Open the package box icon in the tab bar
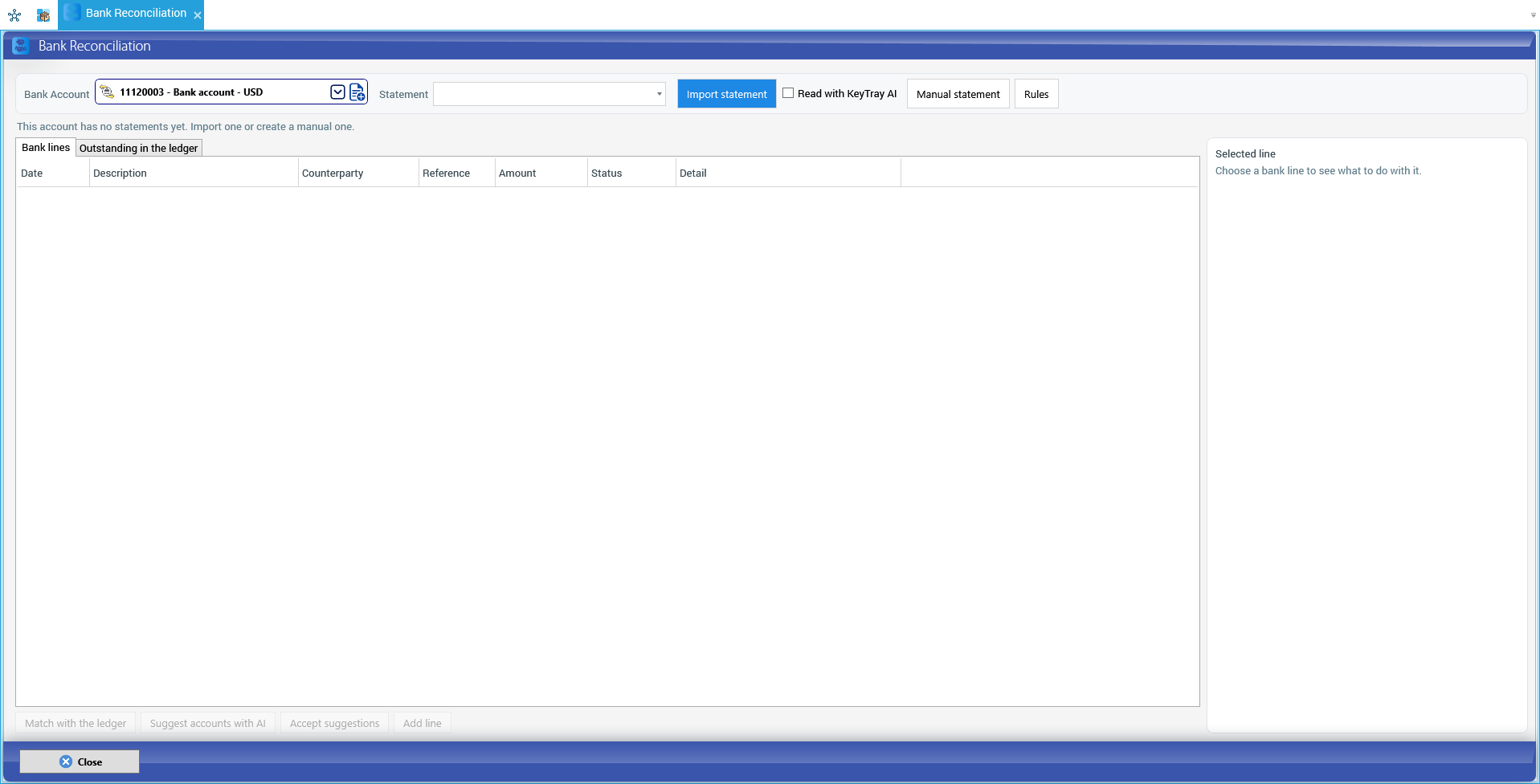The width and height of the screenshot is (1540, 784). 43,15
